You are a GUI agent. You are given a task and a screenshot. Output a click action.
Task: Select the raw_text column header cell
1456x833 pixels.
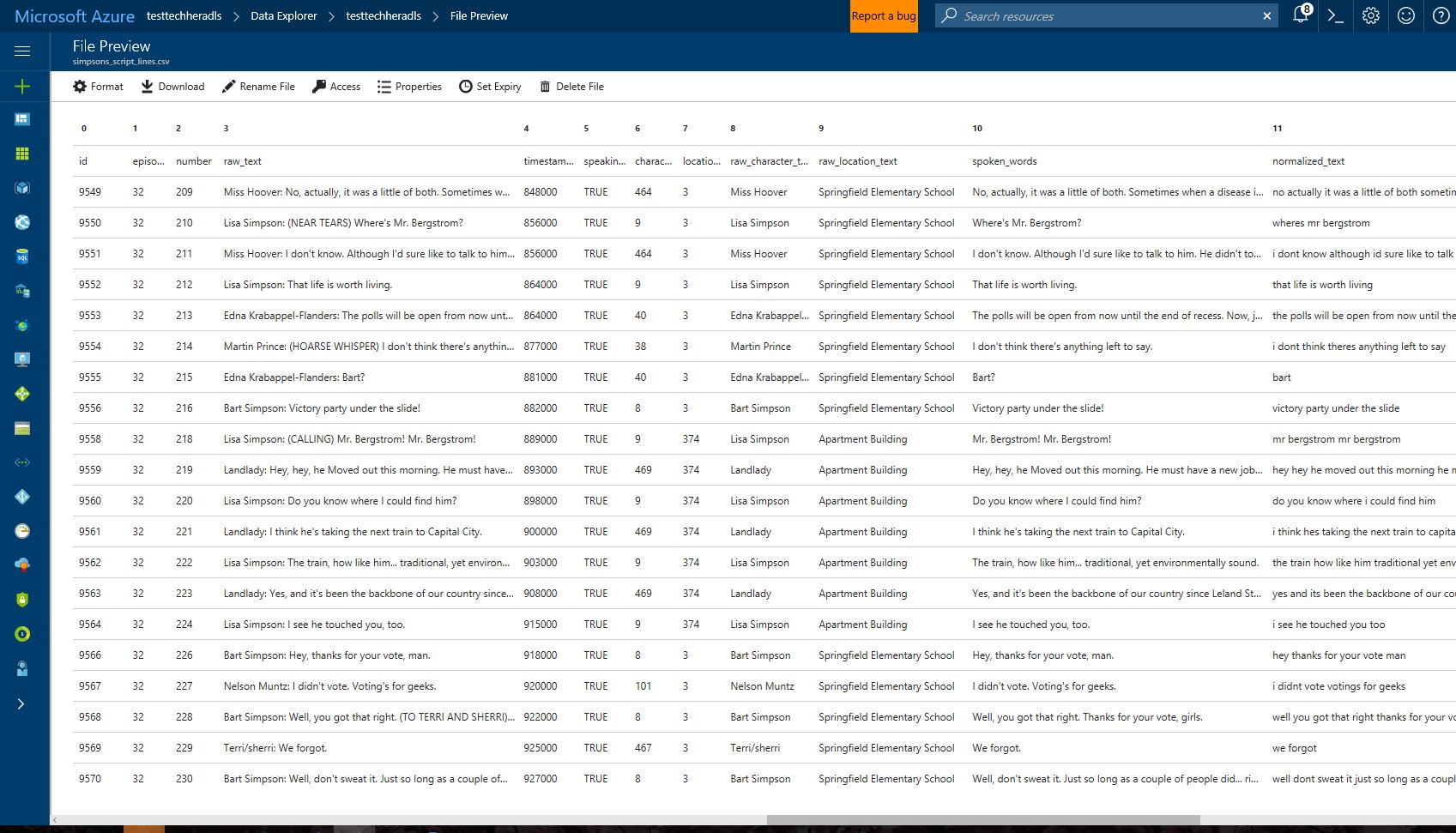tap(243, 160)
